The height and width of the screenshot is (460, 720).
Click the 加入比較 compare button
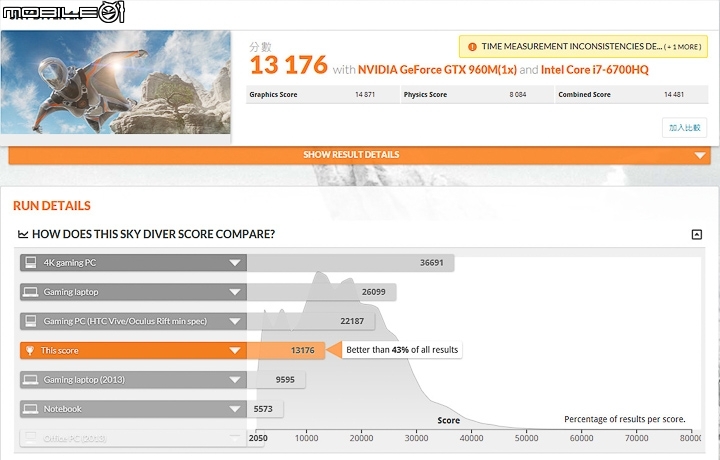click(684, 128)
